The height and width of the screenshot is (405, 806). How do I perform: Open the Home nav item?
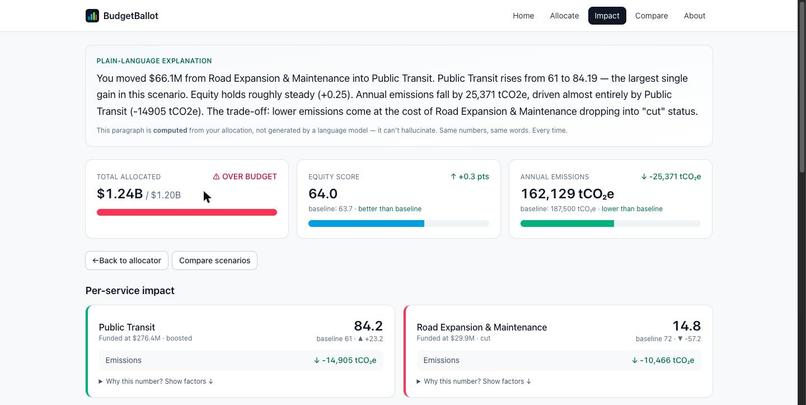[x=523, y=16]
